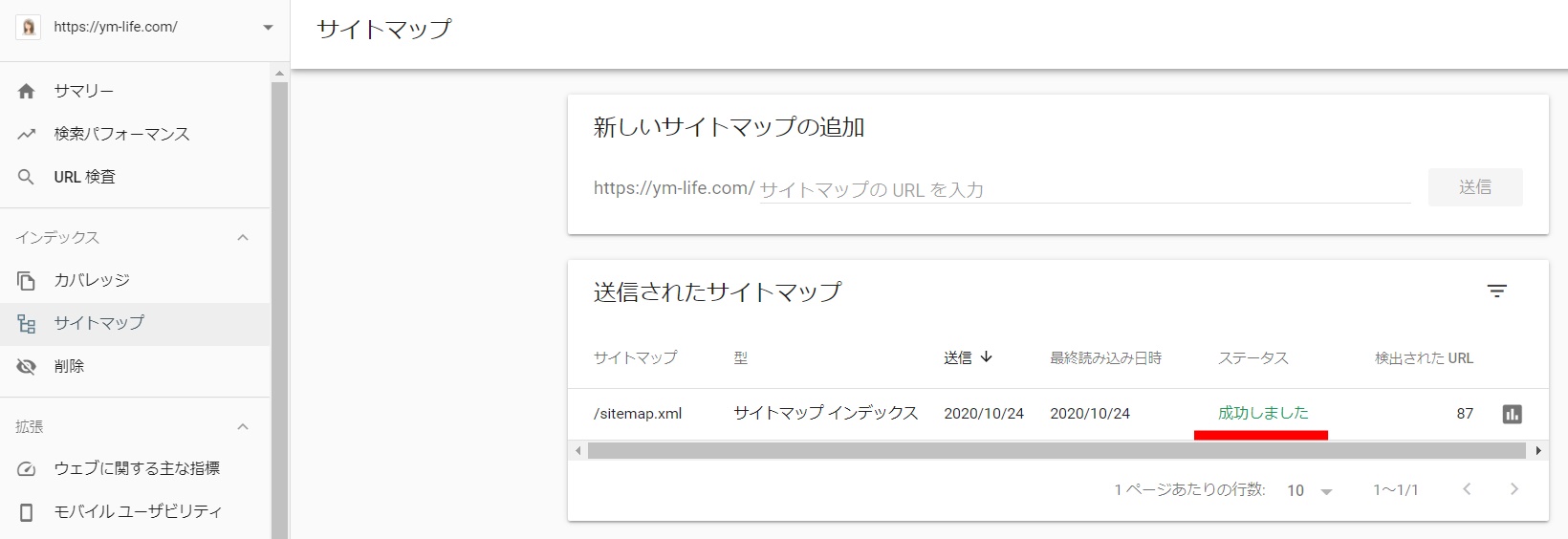Open the bar chart icon for /sitemap.xml
The height and width of the screenshot is (539, 1568).
click(x=1513, y=414)
